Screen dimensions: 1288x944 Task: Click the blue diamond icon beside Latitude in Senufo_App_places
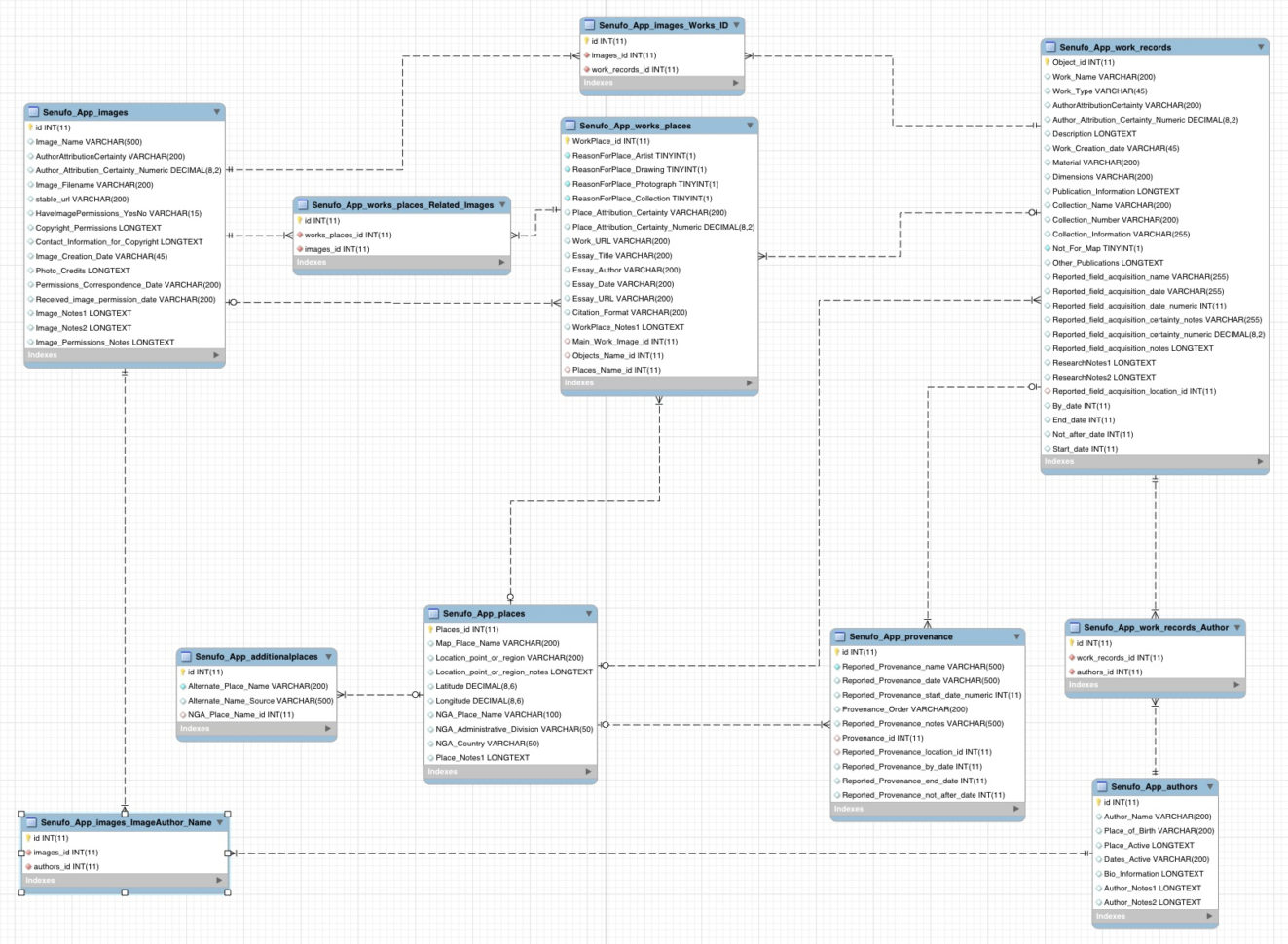(430, 685)
